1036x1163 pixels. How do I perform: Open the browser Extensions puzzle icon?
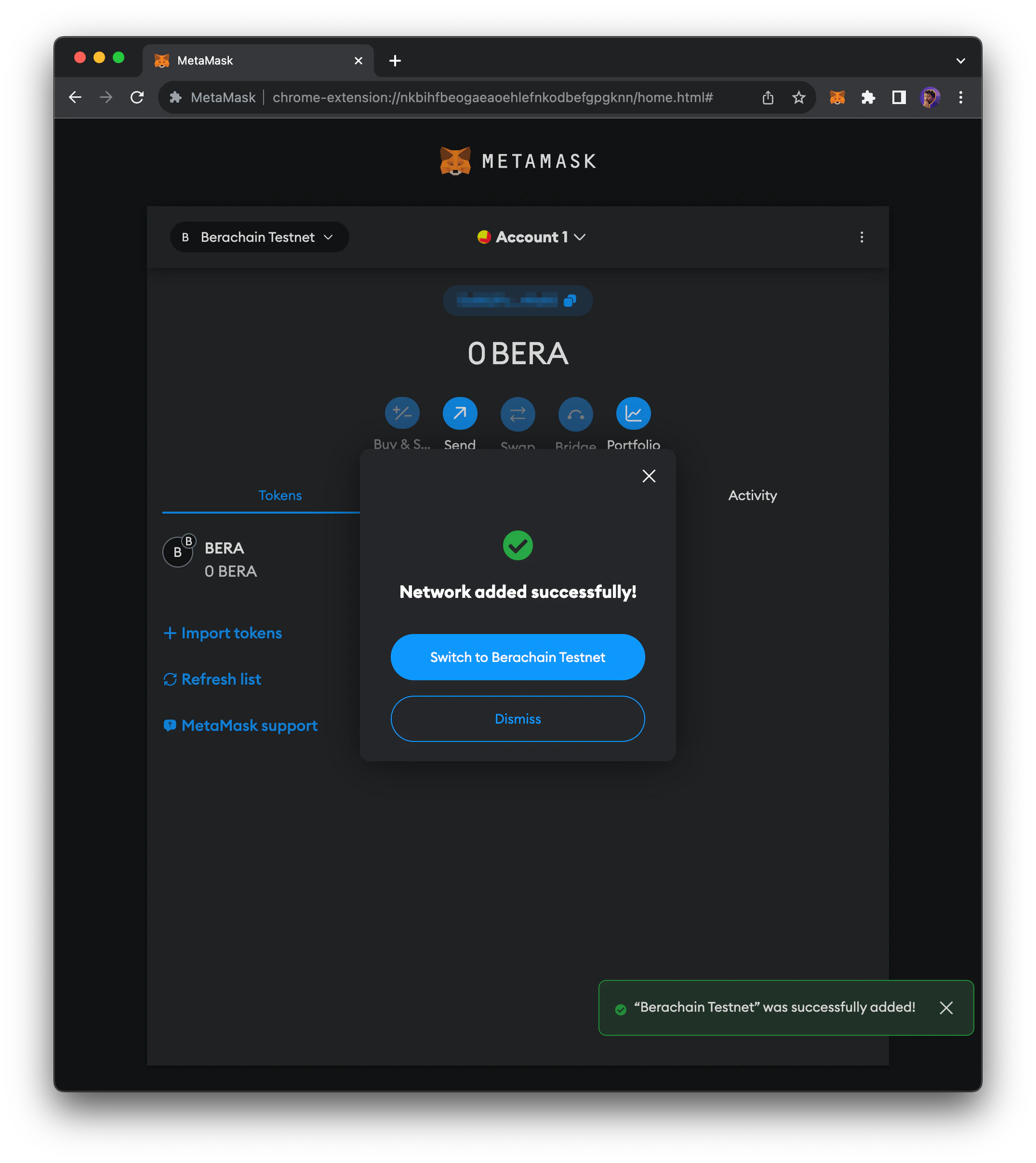pyautogui.click(x=867, y=97)
